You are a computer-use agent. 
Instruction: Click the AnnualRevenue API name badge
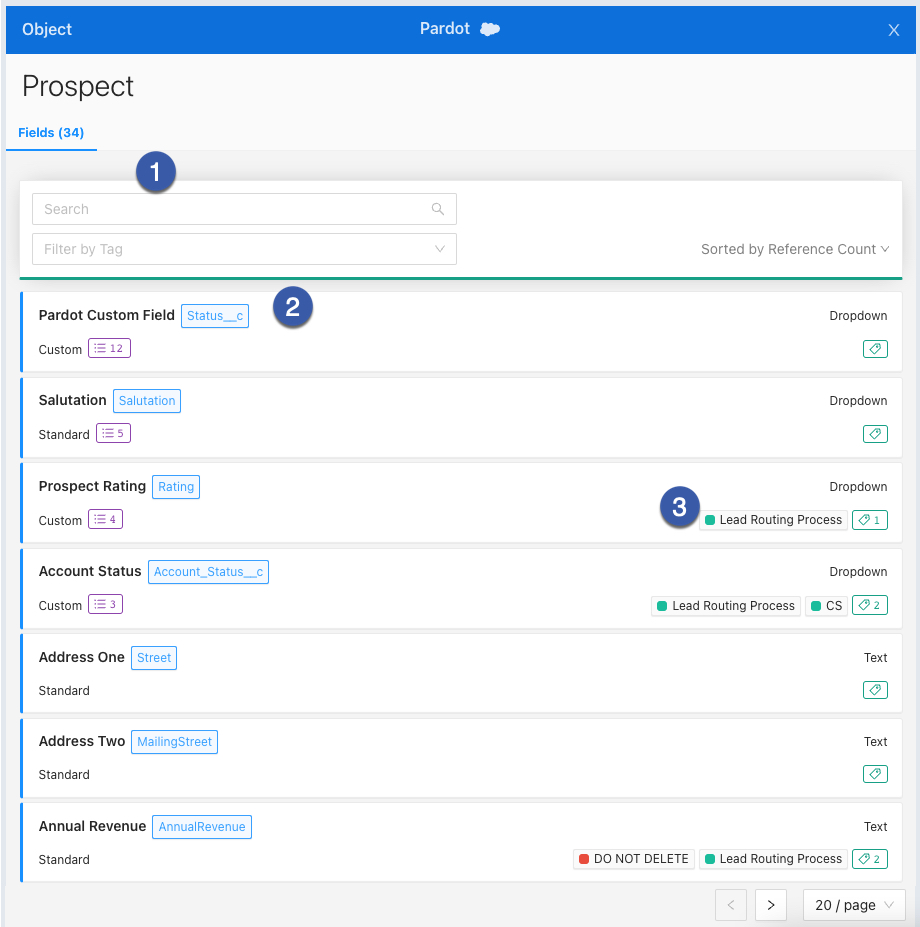pyautogui.click(x=202, y=826)
